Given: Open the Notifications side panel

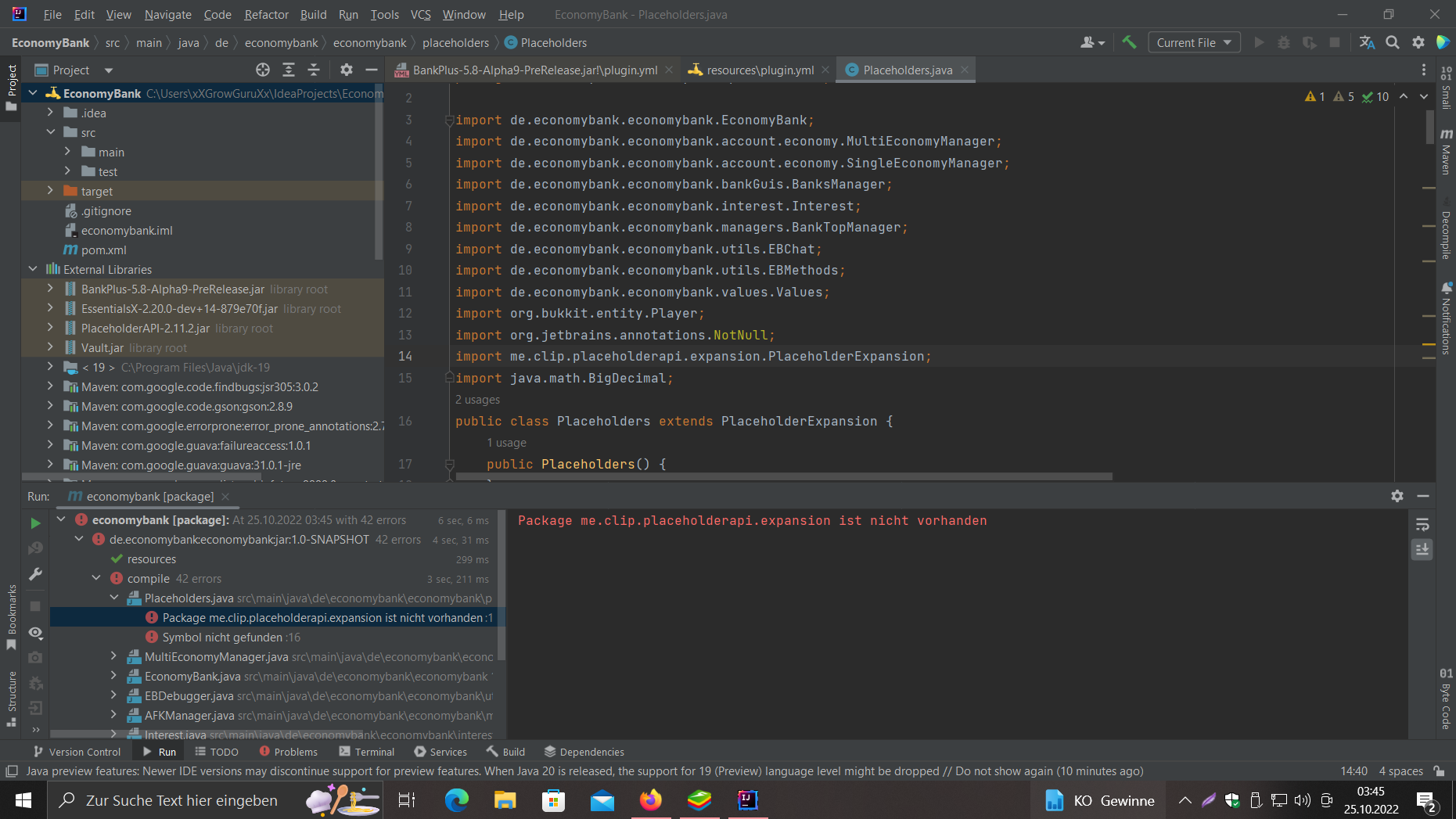Looking at the screenshot, I should (1446, 318).
